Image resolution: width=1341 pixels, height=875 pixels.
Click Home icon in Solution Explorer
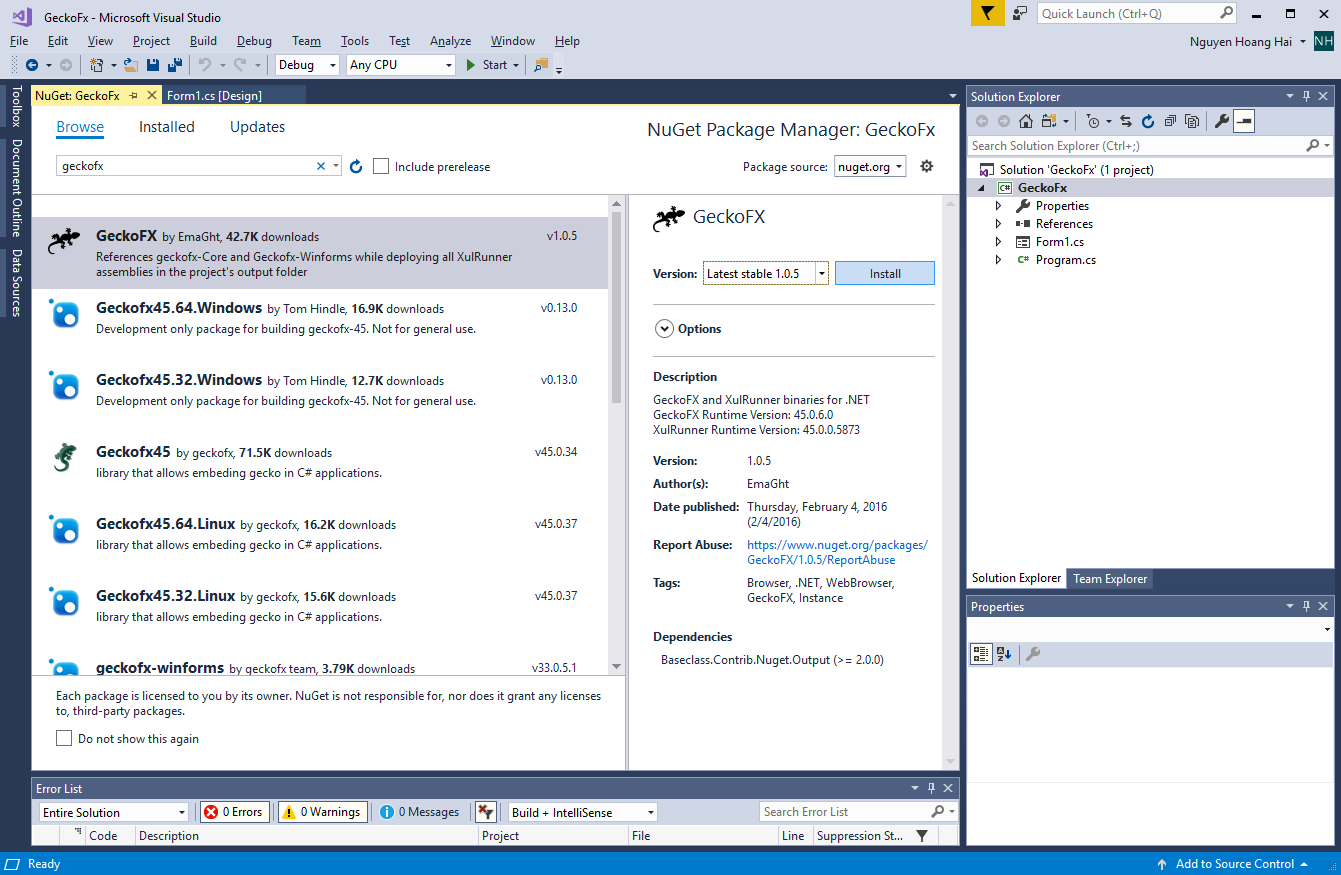click(1026, 121)
